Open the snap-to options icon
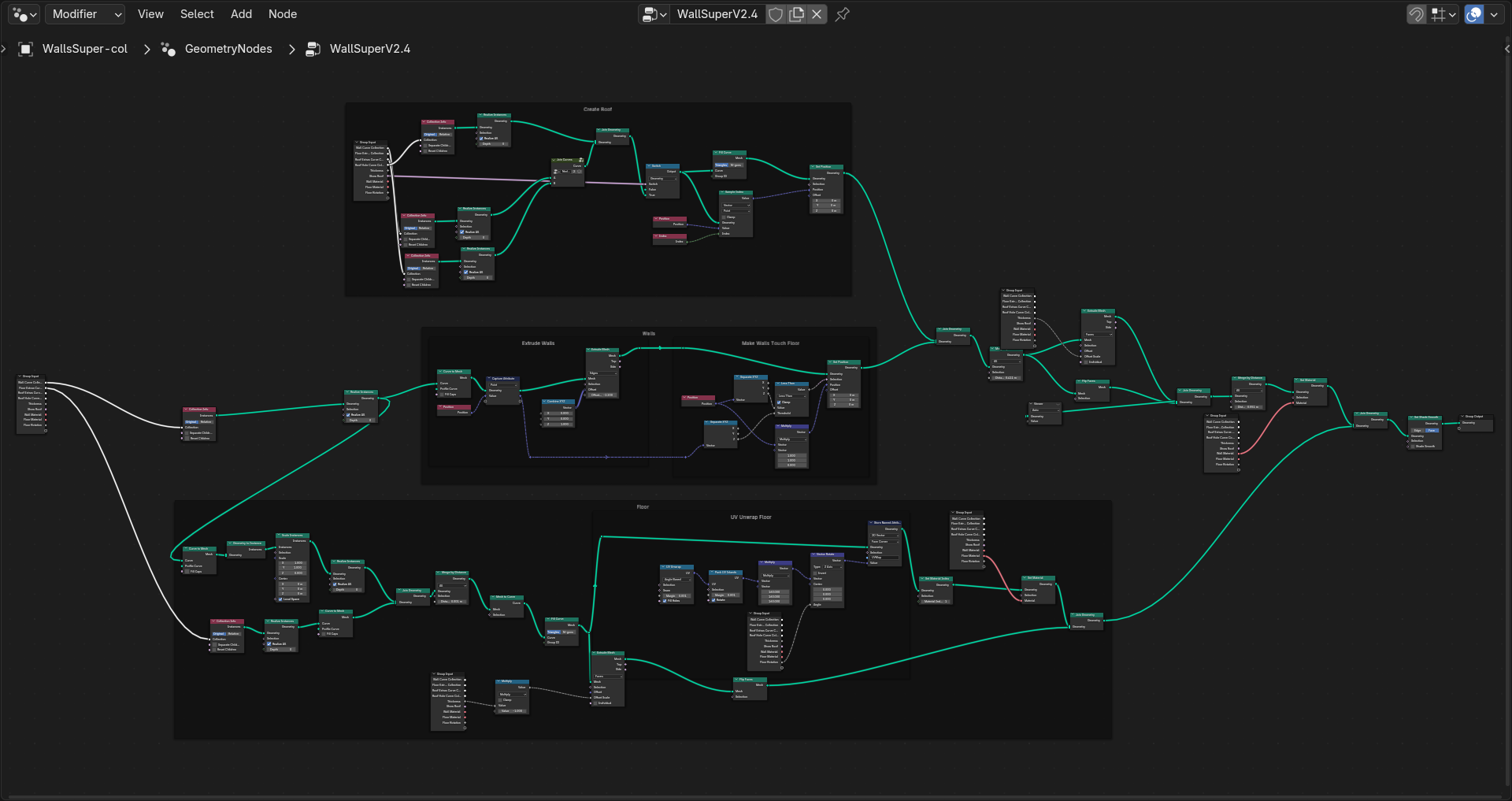This screenshot has height=801, width=1512. point(1443,14)
